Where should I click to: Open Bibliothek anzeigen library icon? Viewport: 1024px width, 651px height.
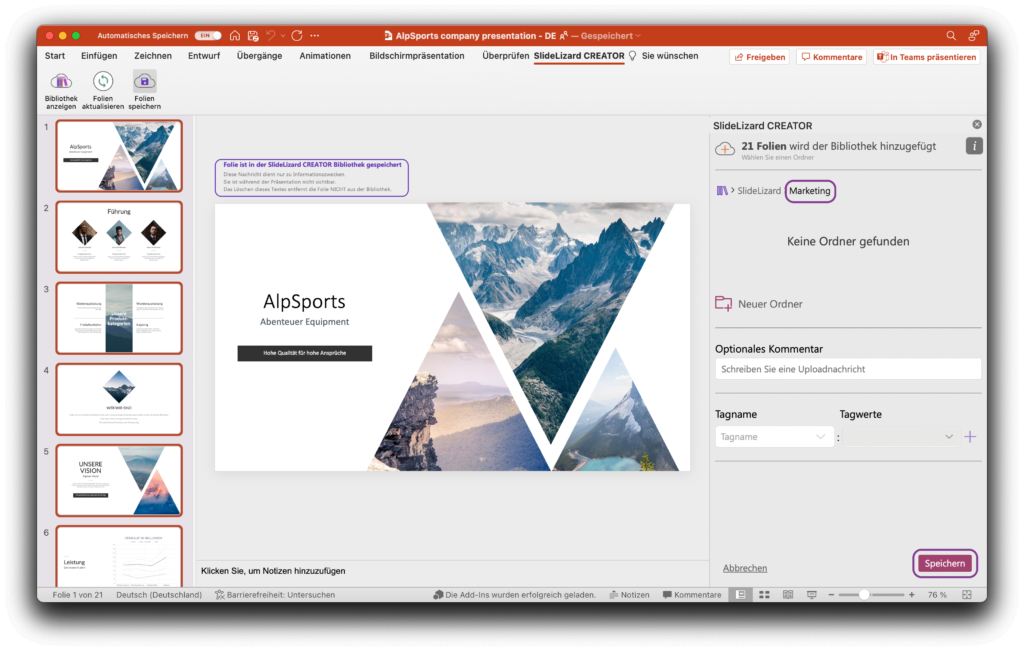point(61,82)
